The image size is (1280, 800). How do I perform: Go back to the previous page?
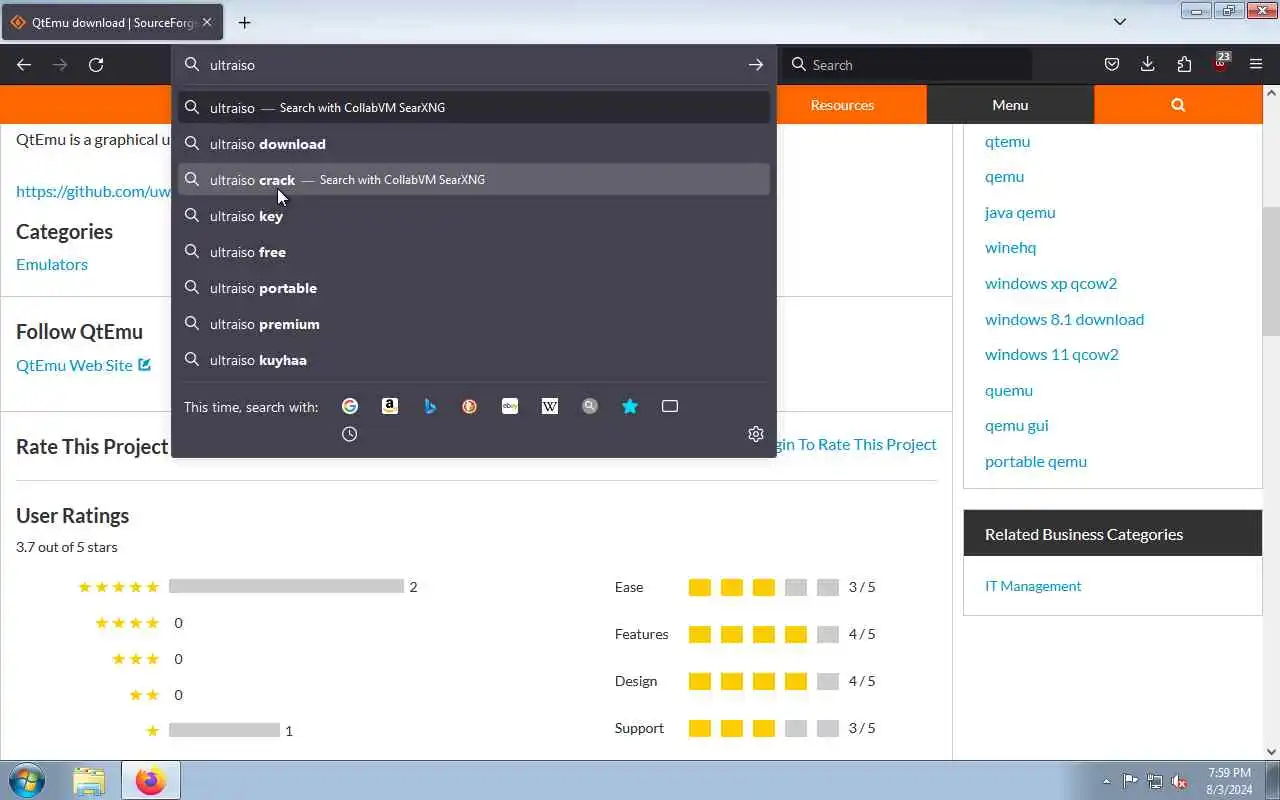tap(24, 65)
